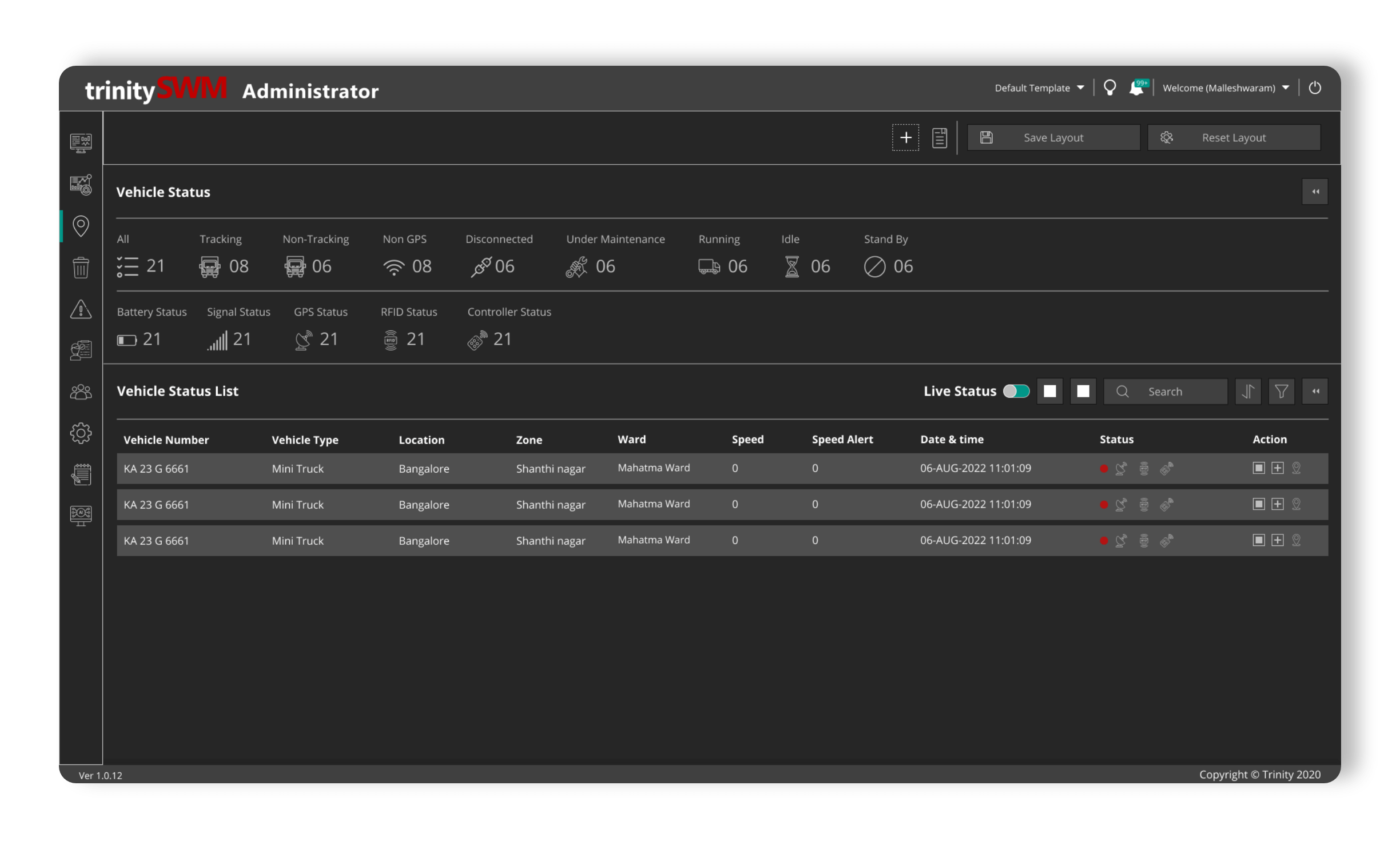Image resolution: width=1400 pixels, height=849 pixels.
Task: Select the Signal Status indicator
Action: [238, 328]
